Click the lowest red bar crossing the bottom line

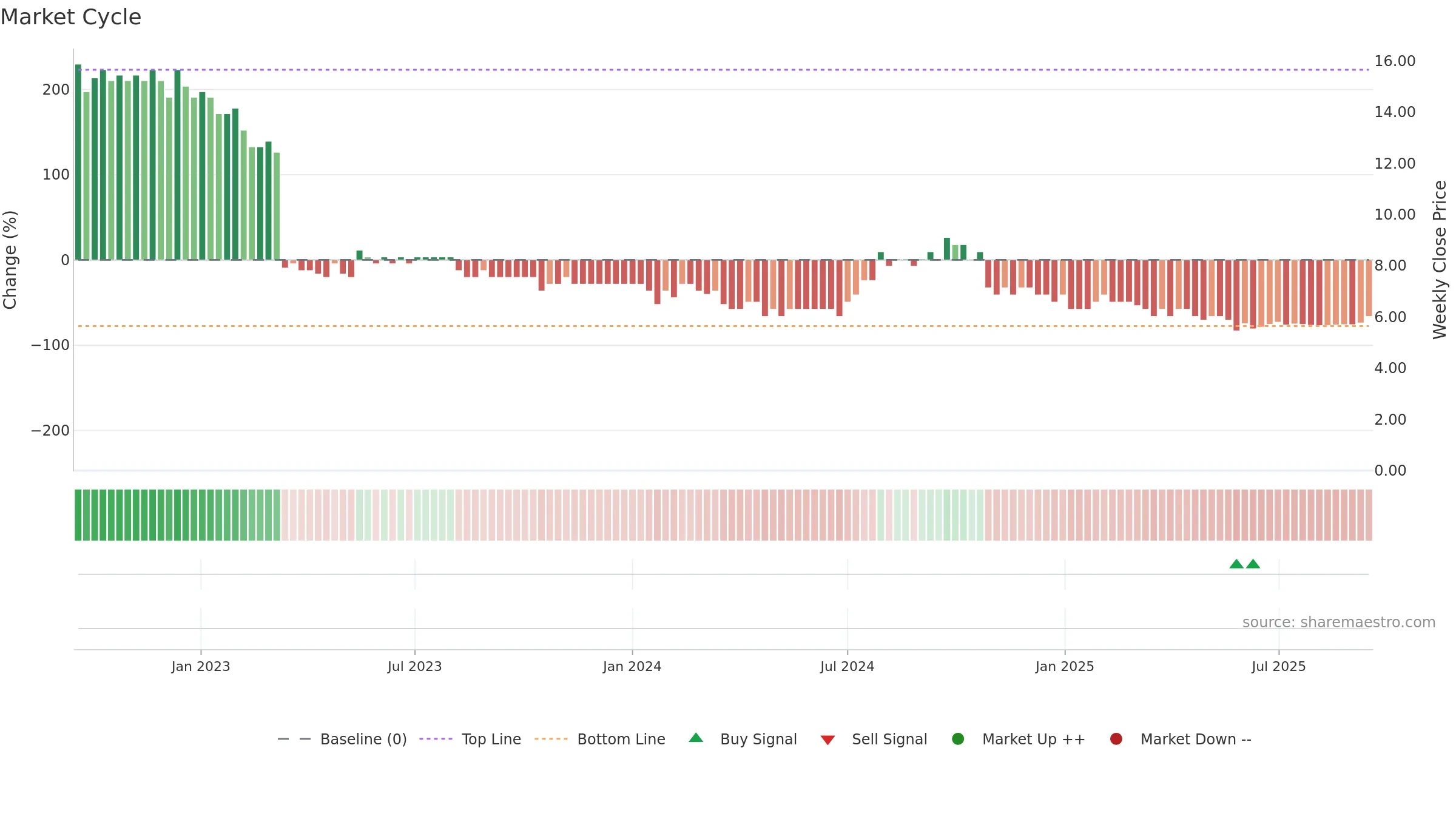(x=1236, y=295)
